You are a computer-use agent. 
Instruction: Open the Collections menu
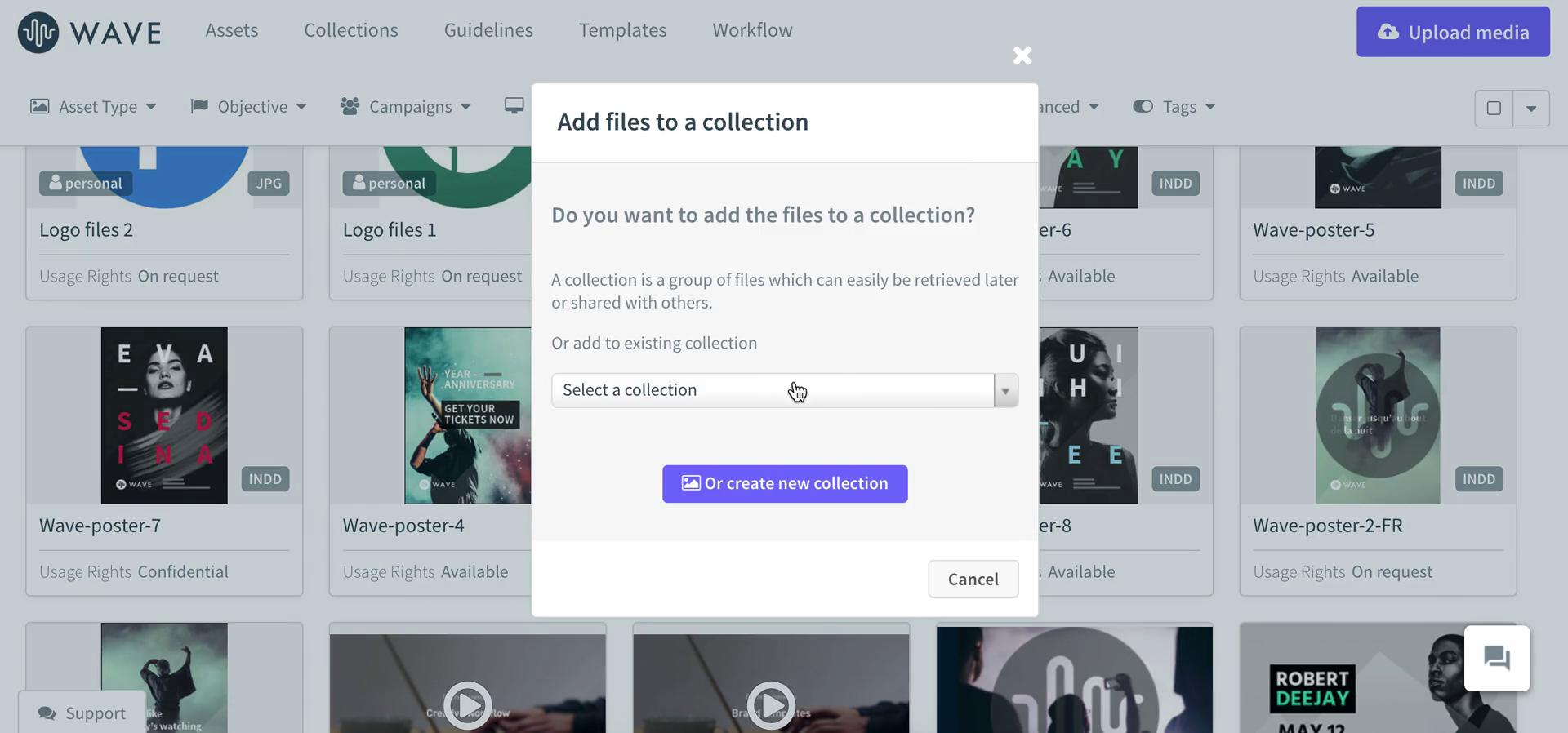(x=351, y=30)
